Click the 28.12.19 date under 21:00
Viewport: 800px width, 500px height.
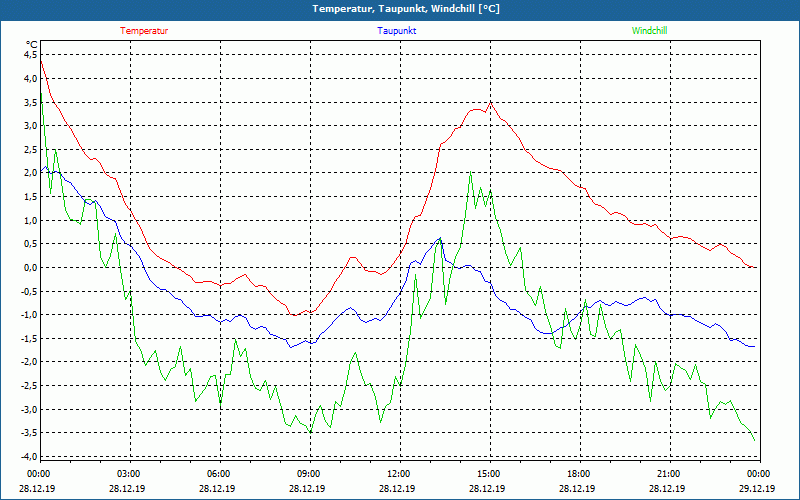click(x=667, y=488)
